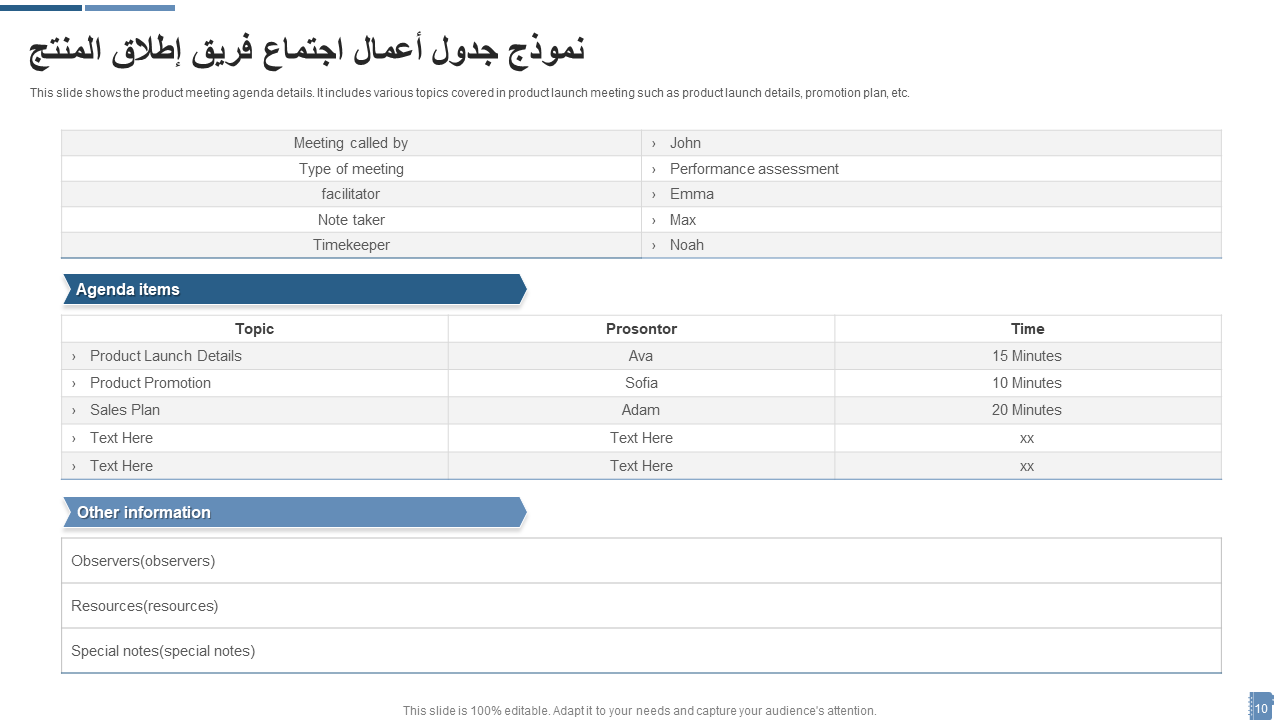Click the slide number 10 badge
1280x720 pixels.
(x=1261, y=708)
